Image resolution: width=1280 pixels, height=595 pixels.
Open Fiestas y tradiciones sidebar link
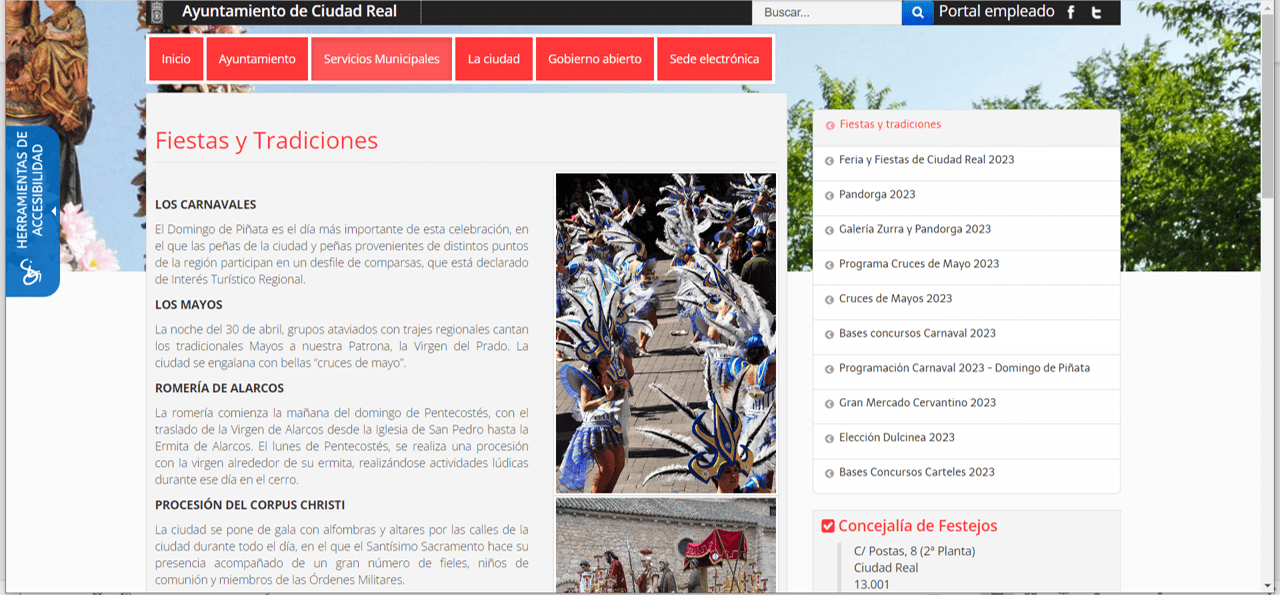click(x=890, y=124)
